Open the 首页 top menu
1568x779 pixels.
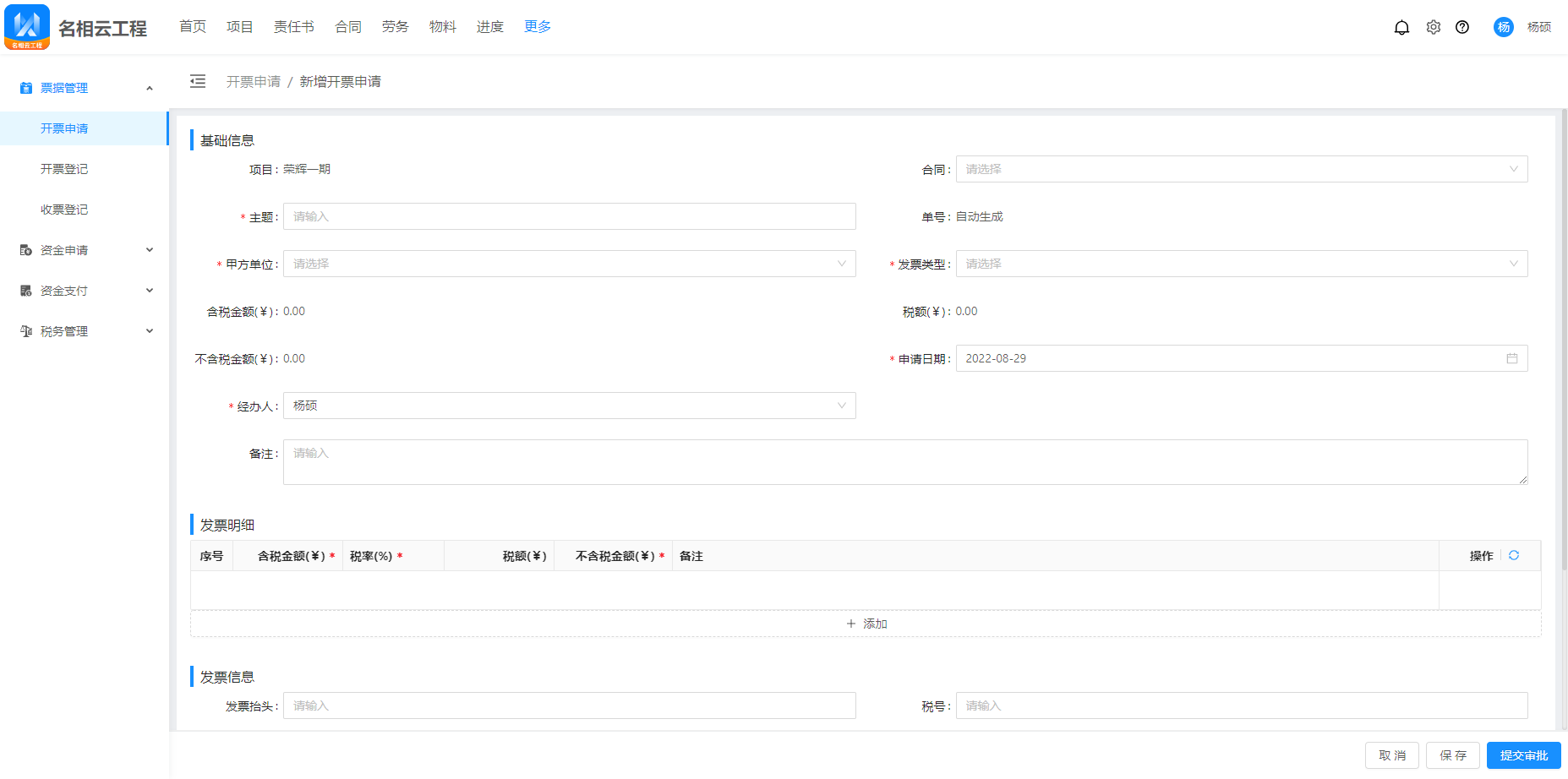(x=193, y=27)
